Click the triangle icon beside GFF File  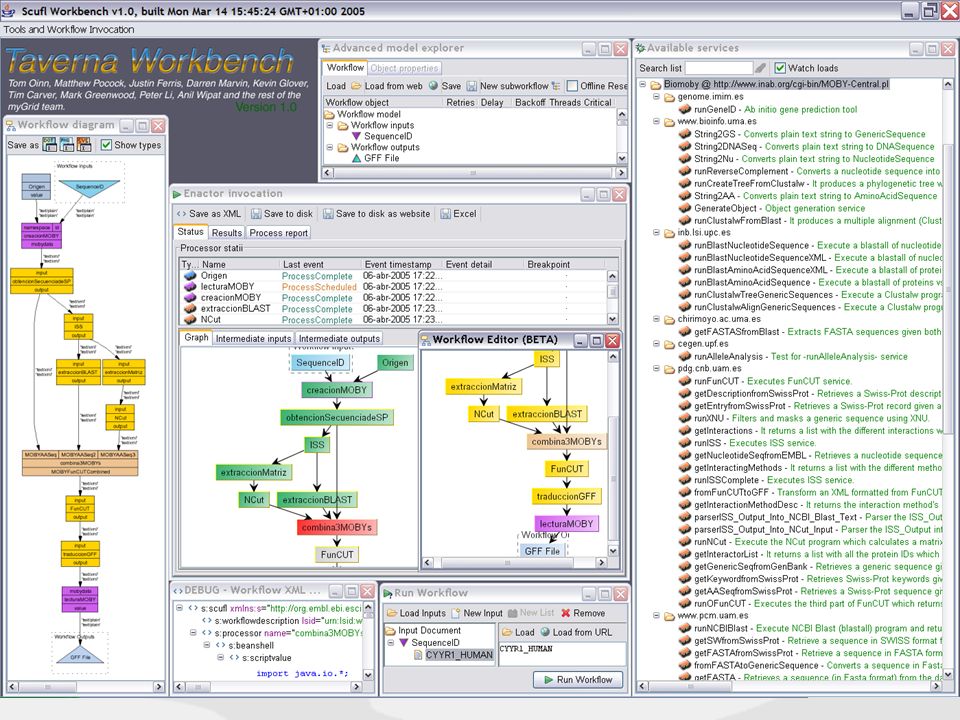[356, 158]
